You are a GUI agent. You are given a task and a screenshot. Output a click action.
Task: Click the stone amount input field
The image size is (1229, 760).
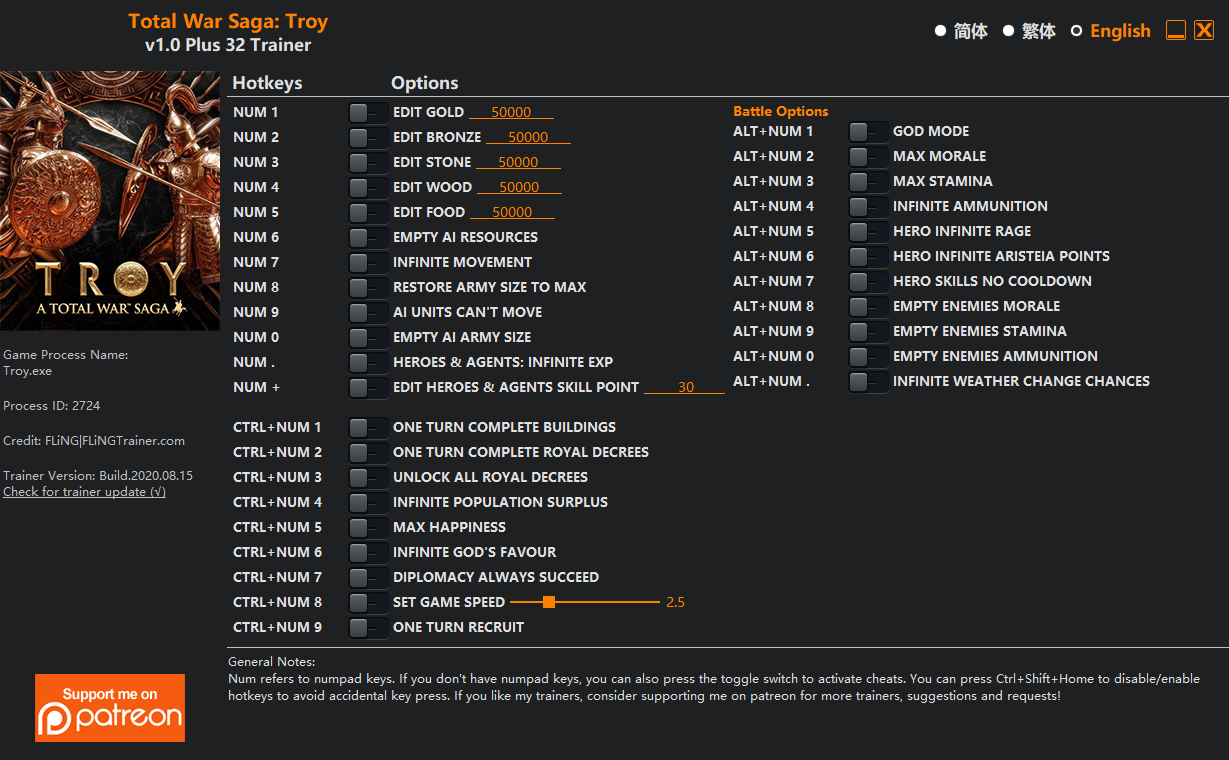518,162
